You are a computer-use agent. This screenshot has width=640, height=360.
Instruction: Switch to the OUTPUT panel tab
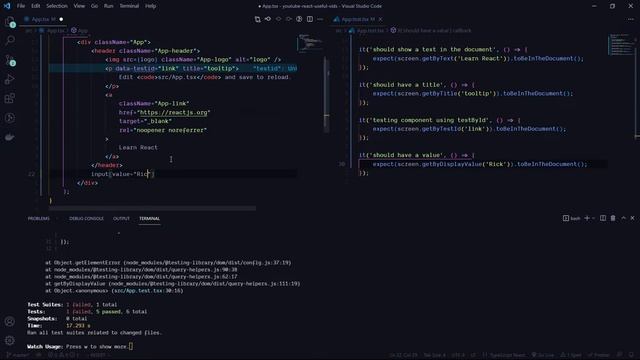(x=121, y=218)
